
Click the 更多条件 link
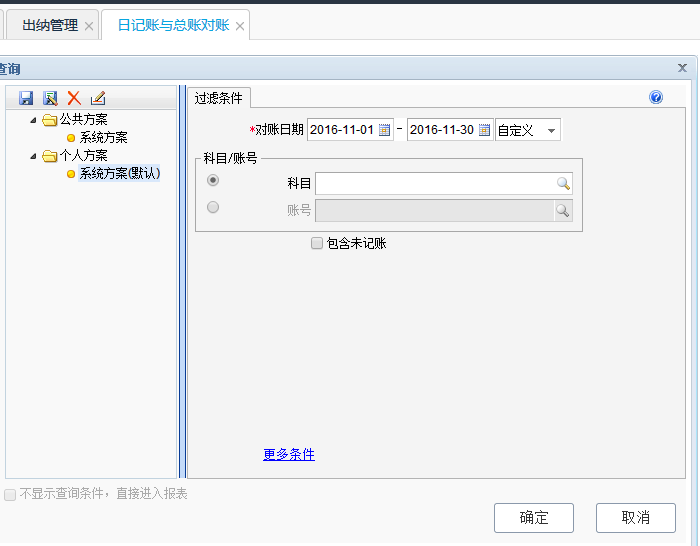click(x=289, y=454)
